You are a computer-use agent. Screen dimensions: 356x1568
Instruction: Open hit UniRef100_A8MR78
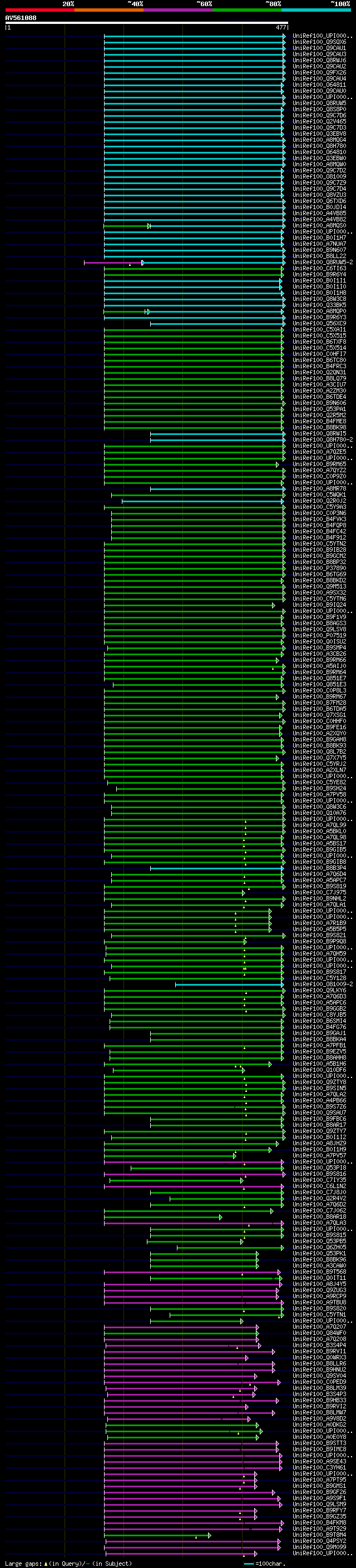(x=319, y=489)
